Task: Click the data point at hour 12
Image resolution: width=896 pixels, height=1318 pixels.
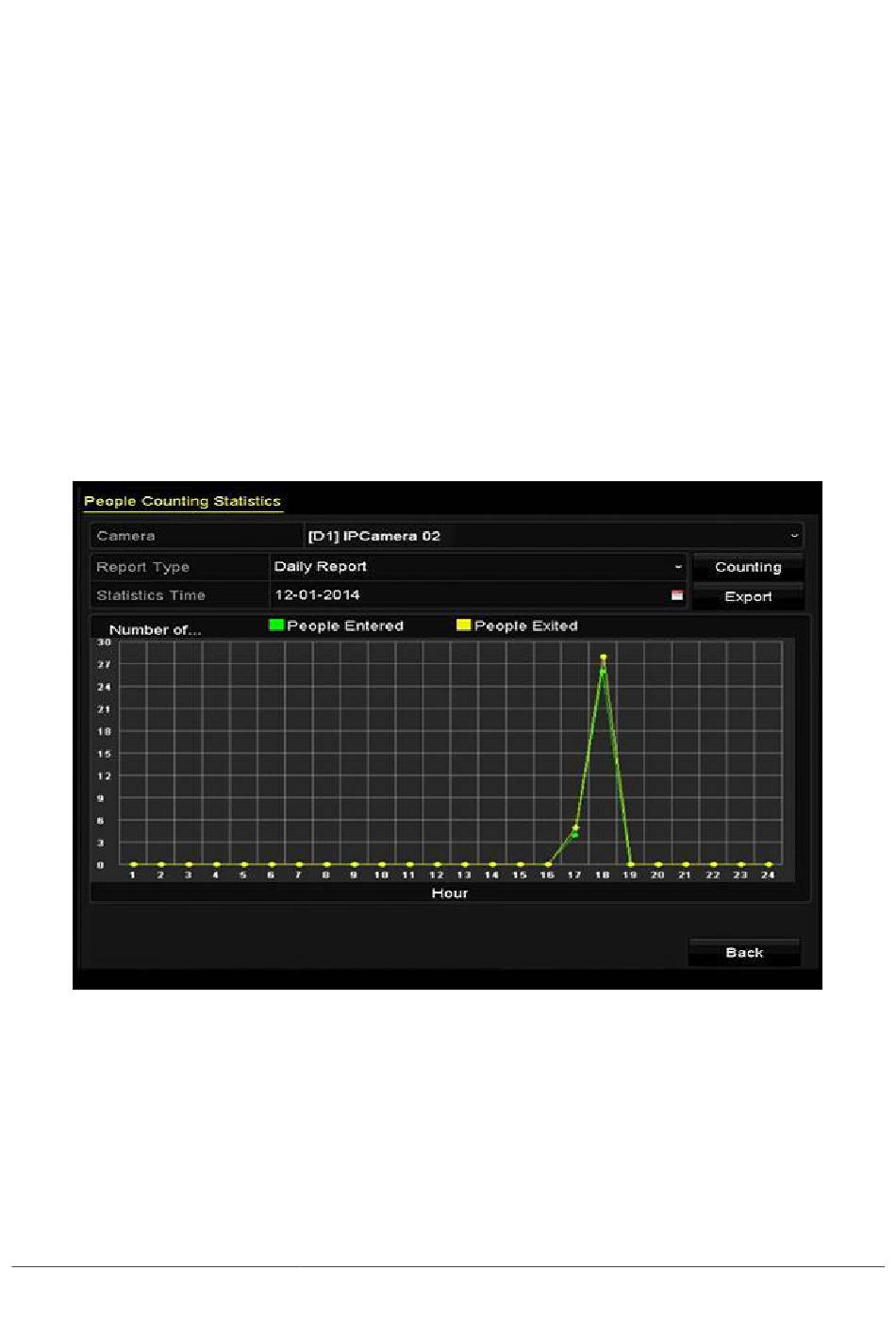Action: click(437, 864)
